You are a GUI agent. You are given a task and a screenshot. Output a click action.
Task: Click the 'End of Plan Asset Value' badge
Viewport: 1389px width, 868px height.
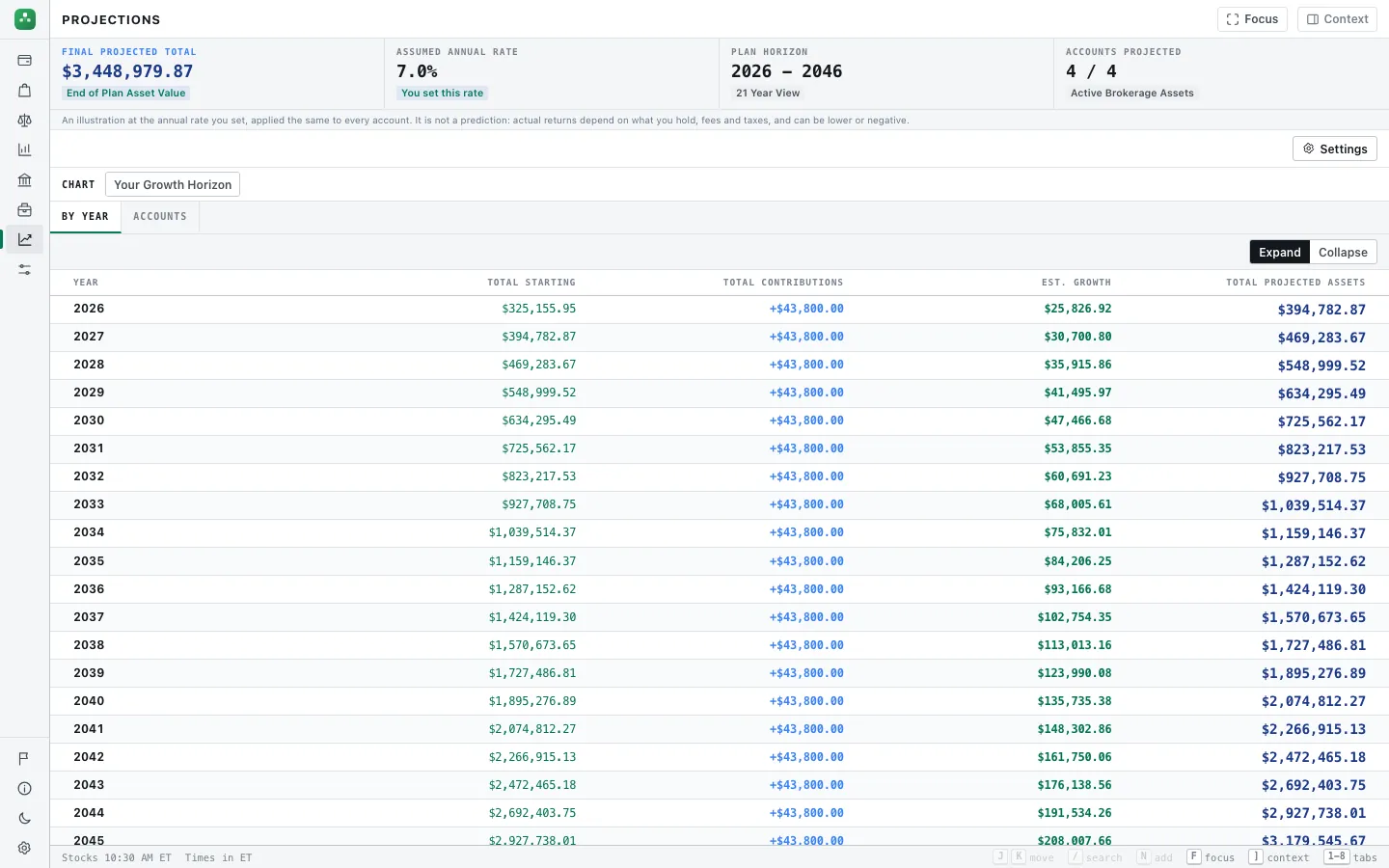pos(126,94)
